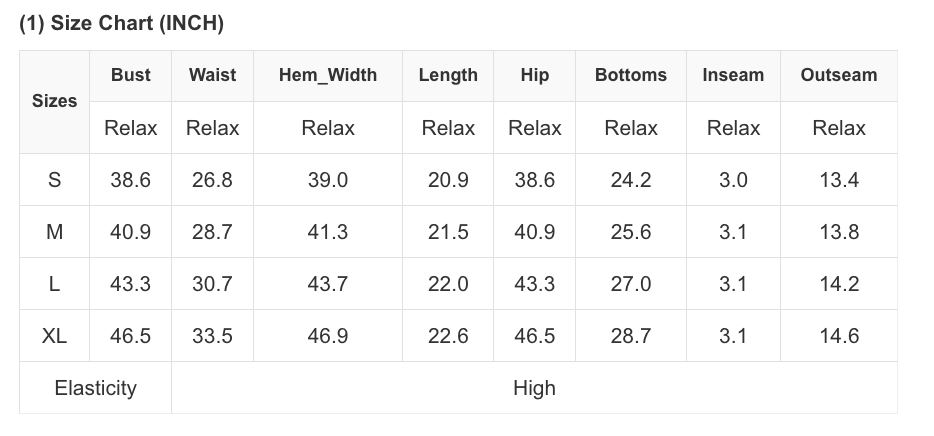This screenshot has height=436, width=934.
Task: Click the Bust column header
Action: pos(130,76)
